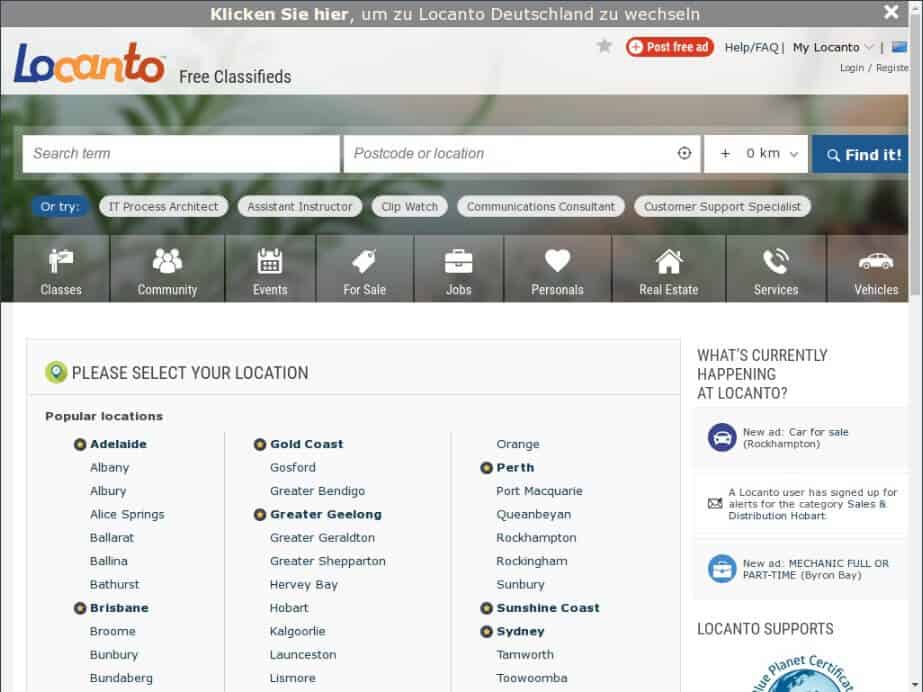The width and height of the screenshot is (923, 692).
Task: Click the green location pin icon
Action: [56, 372]
